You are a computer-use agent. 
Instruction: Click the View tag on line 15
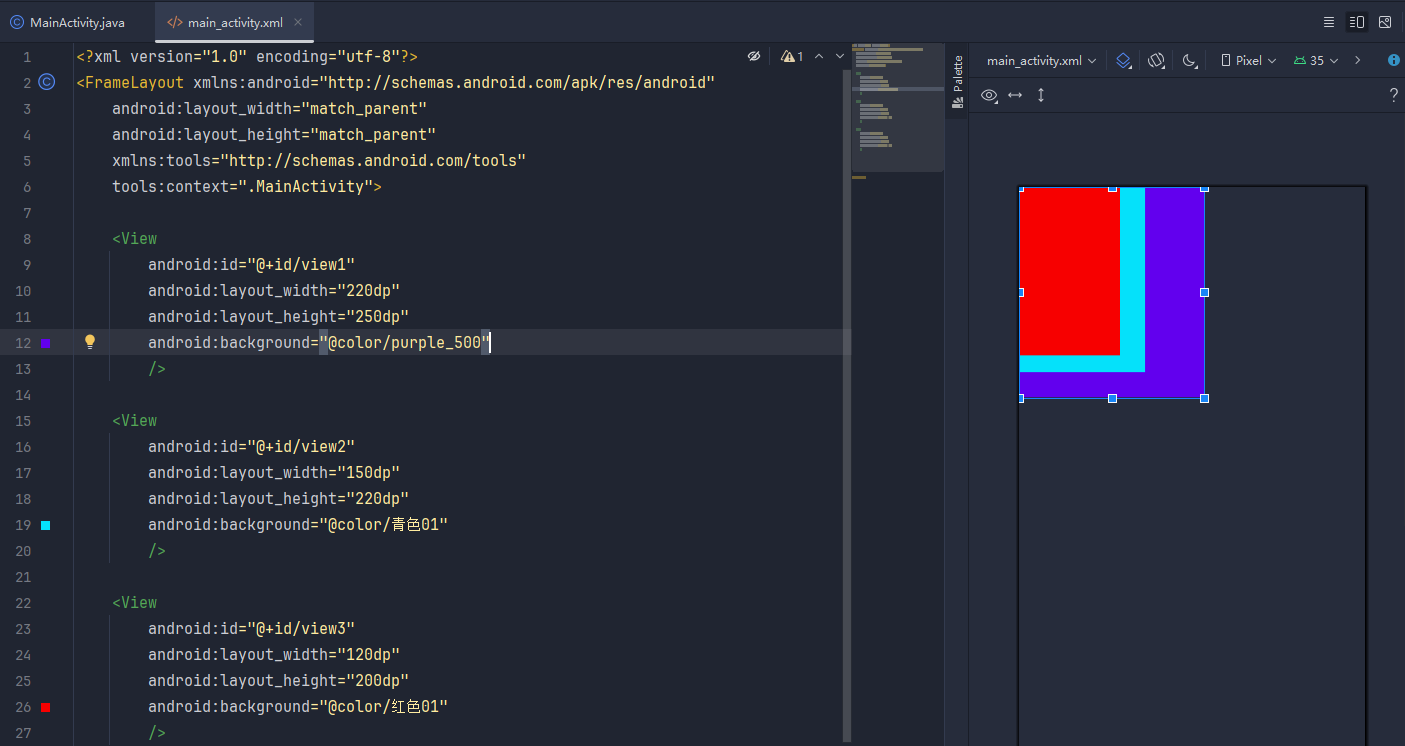point(134,421)
